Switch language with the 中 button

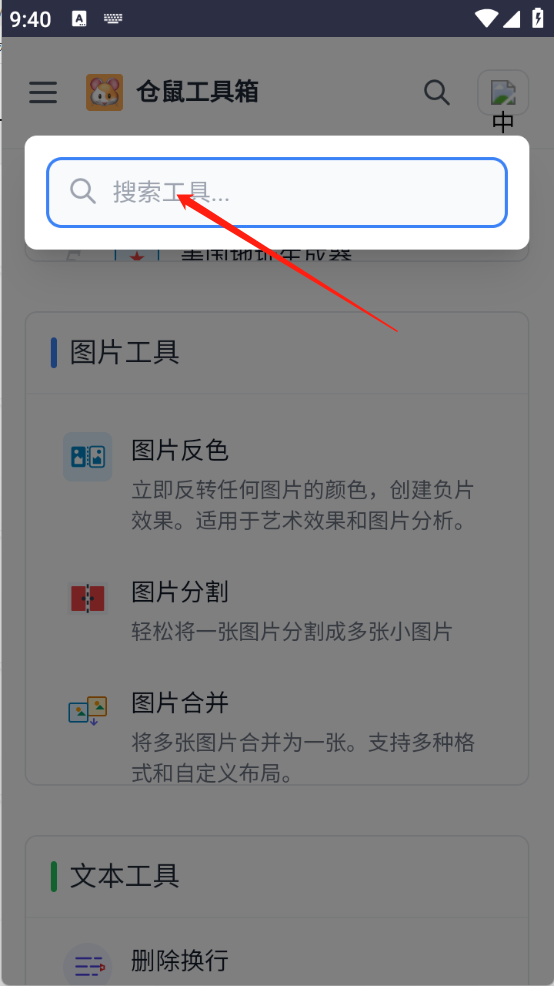(x=503, y=102)
